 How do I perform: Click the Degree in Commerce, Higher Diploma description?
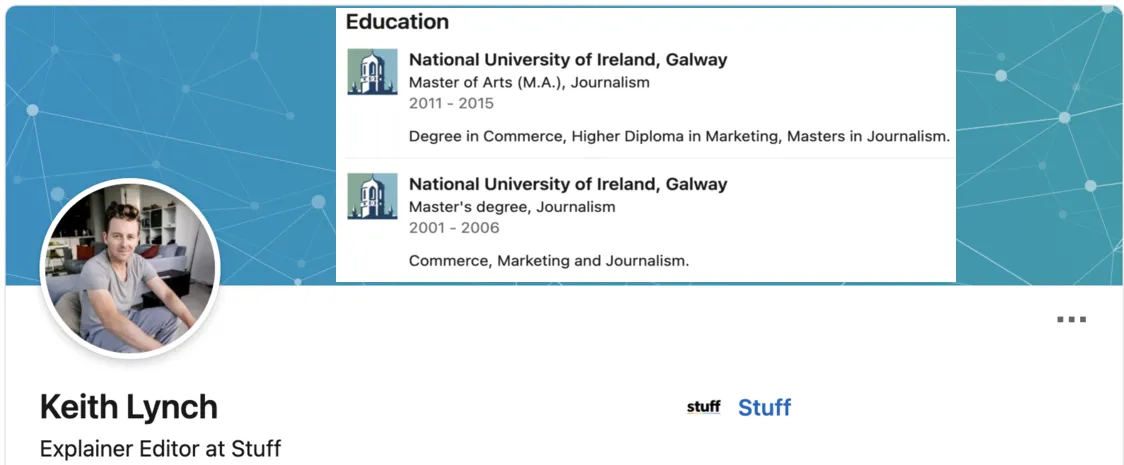(x=679, y=136)
